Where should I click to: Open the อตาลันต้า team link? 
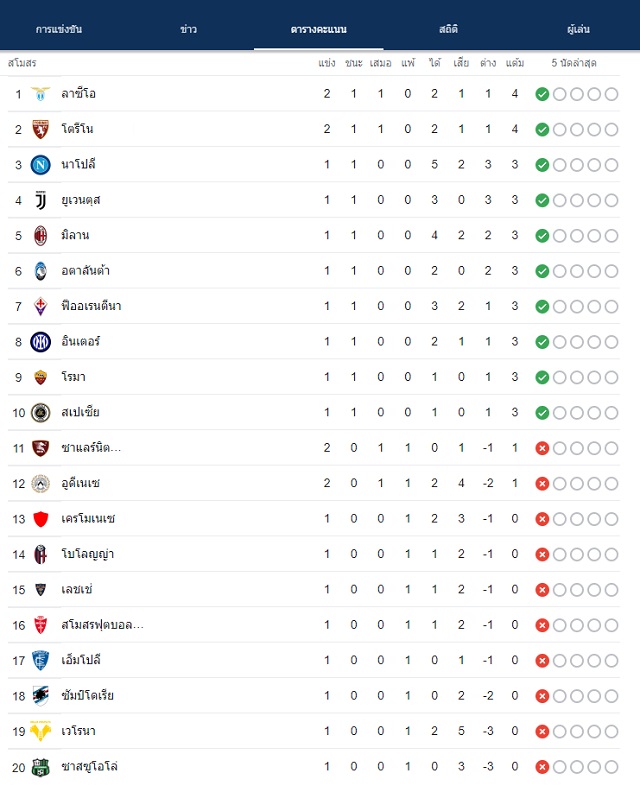pyautogui.click(x=85, y=271)
